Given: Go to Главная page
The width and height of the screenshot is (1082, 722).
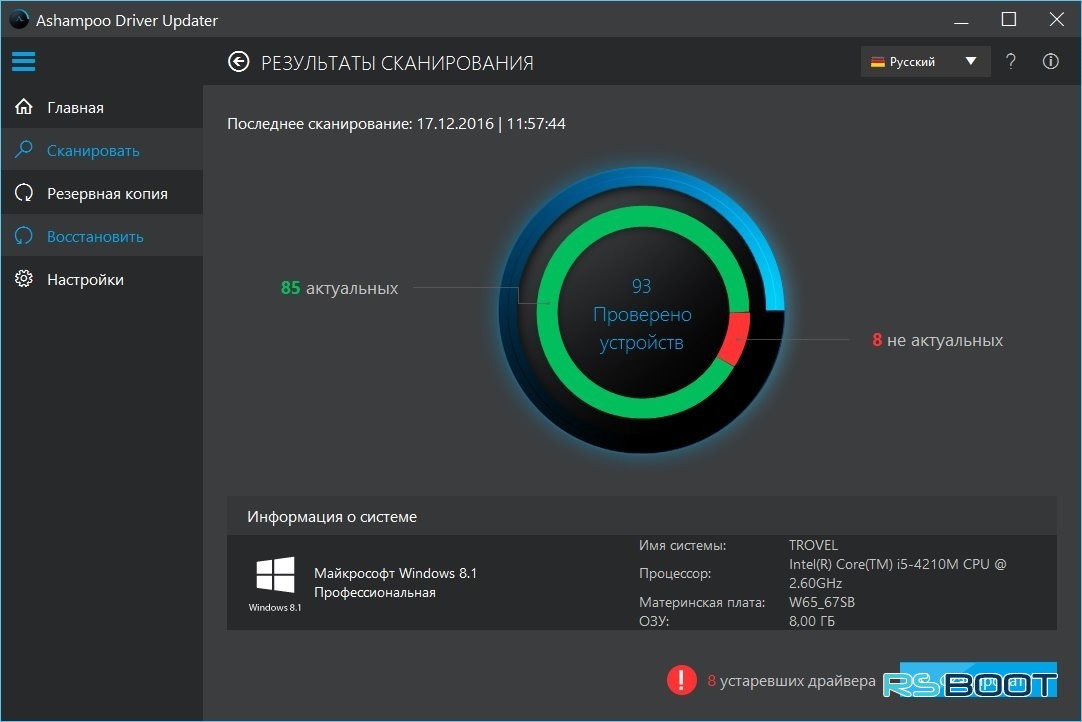Looking at the screenshot, I should (102, 107).
